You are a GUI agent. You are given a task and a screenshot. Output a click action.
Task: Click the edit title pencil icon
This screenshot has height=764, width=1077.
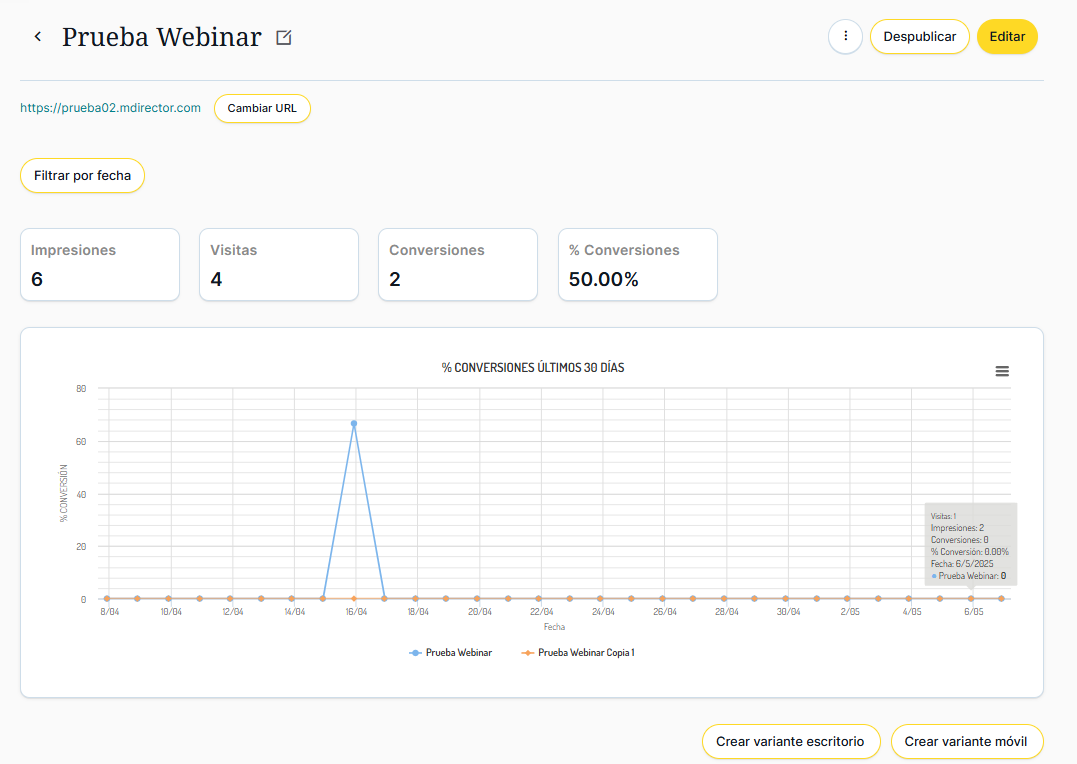tap(284, 38)
